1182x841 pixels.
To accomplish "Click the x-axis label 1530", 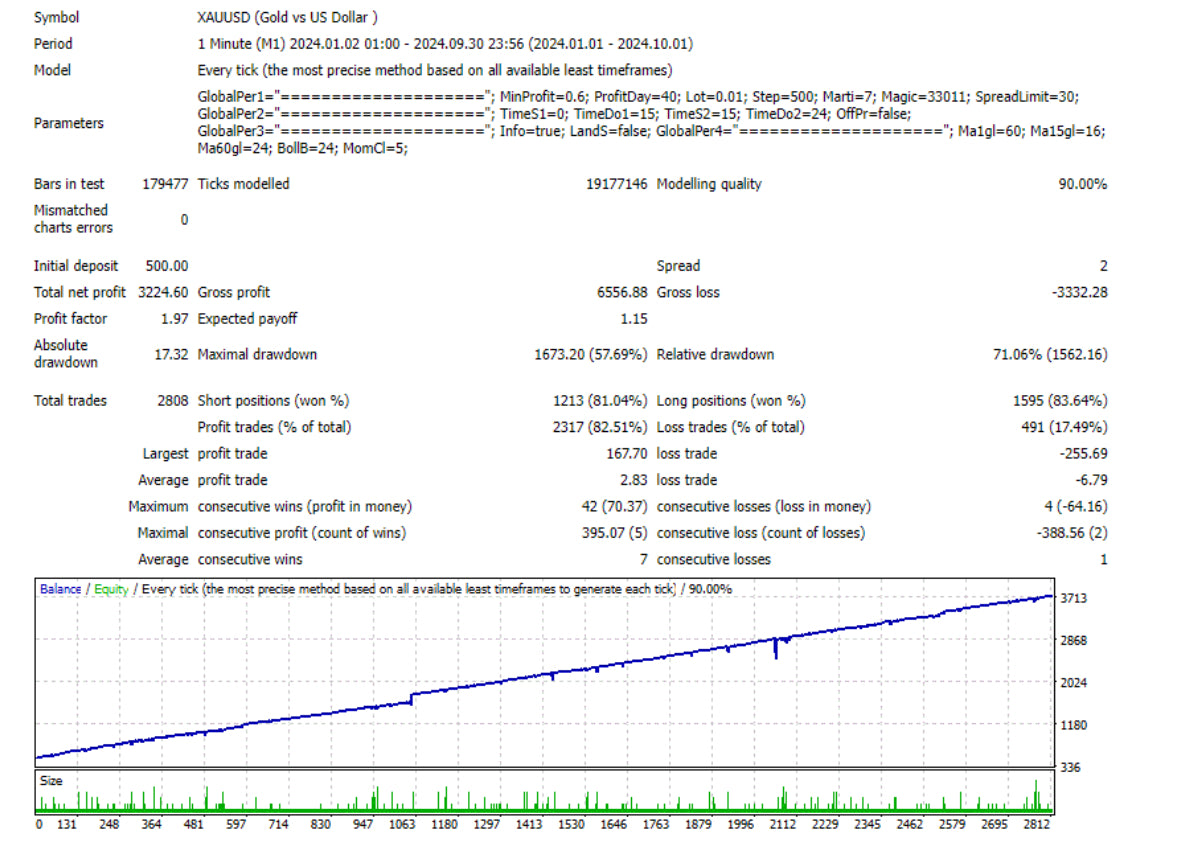I will tap(571, 824).
